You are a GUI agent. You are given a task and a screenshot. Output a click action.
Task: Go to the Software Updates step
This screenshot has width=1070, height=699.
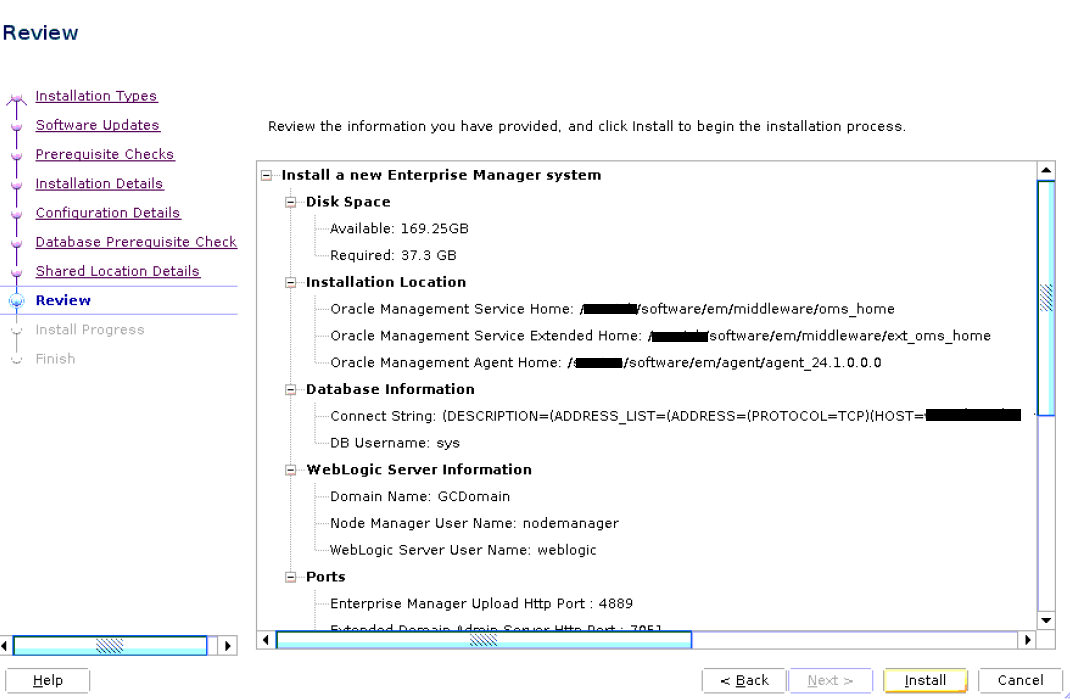[98, 126]
